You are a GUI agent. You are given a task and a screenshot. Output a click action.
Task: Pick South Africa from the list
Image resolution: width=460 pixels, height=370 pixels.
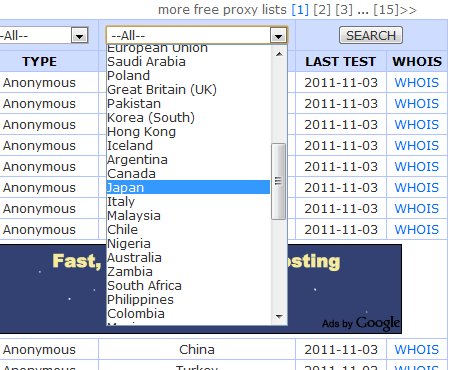pyautogui.click(x=188, y=286)
